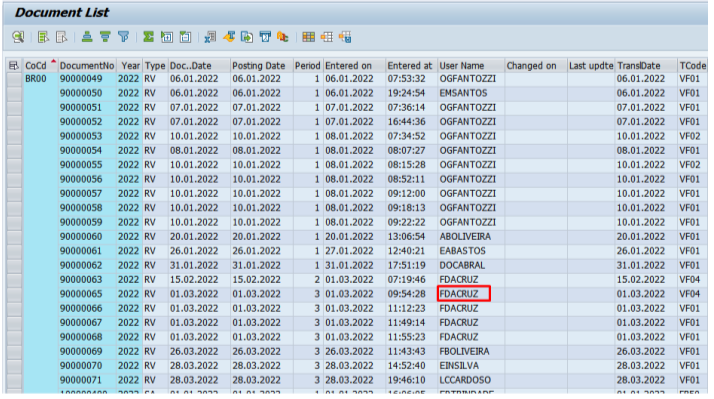714x399 pixels.
Task: Click document number 90000050
Action: click(81, 93)
